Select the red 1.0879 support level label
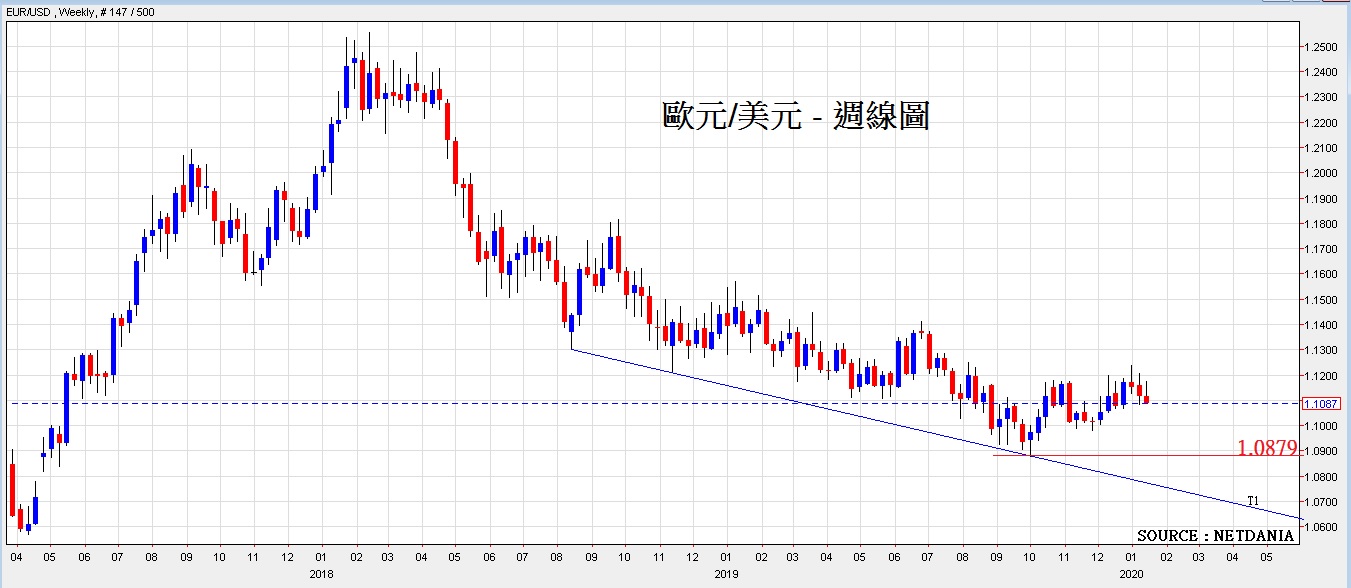 1267,448
